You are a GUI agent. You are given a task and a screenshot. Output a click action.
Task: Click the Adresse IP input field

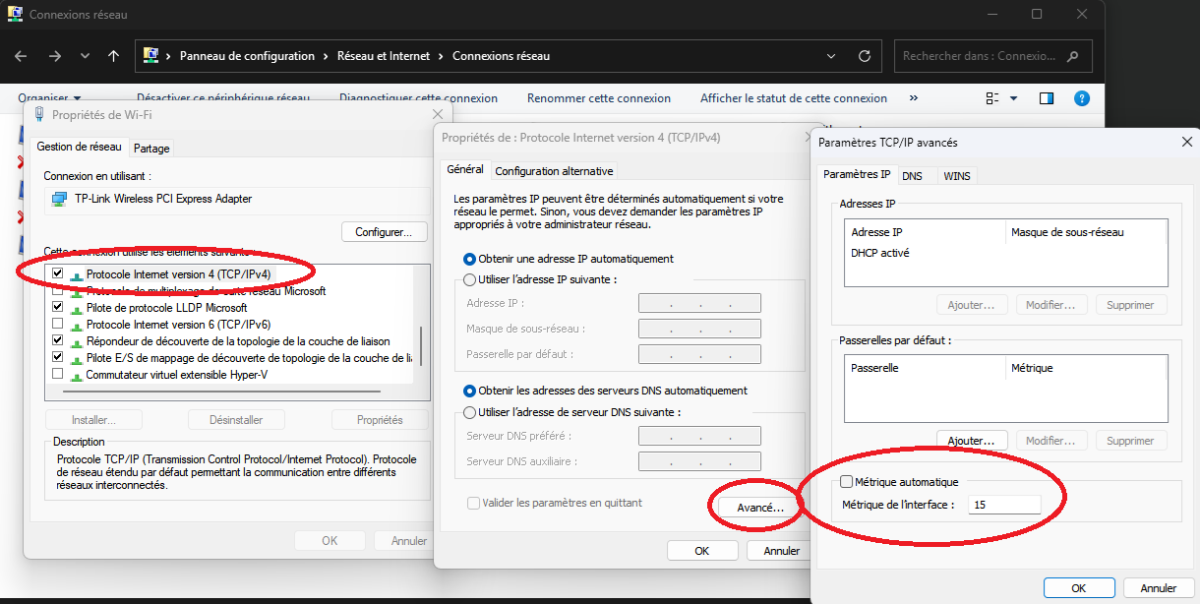click(x=700, y=303)
